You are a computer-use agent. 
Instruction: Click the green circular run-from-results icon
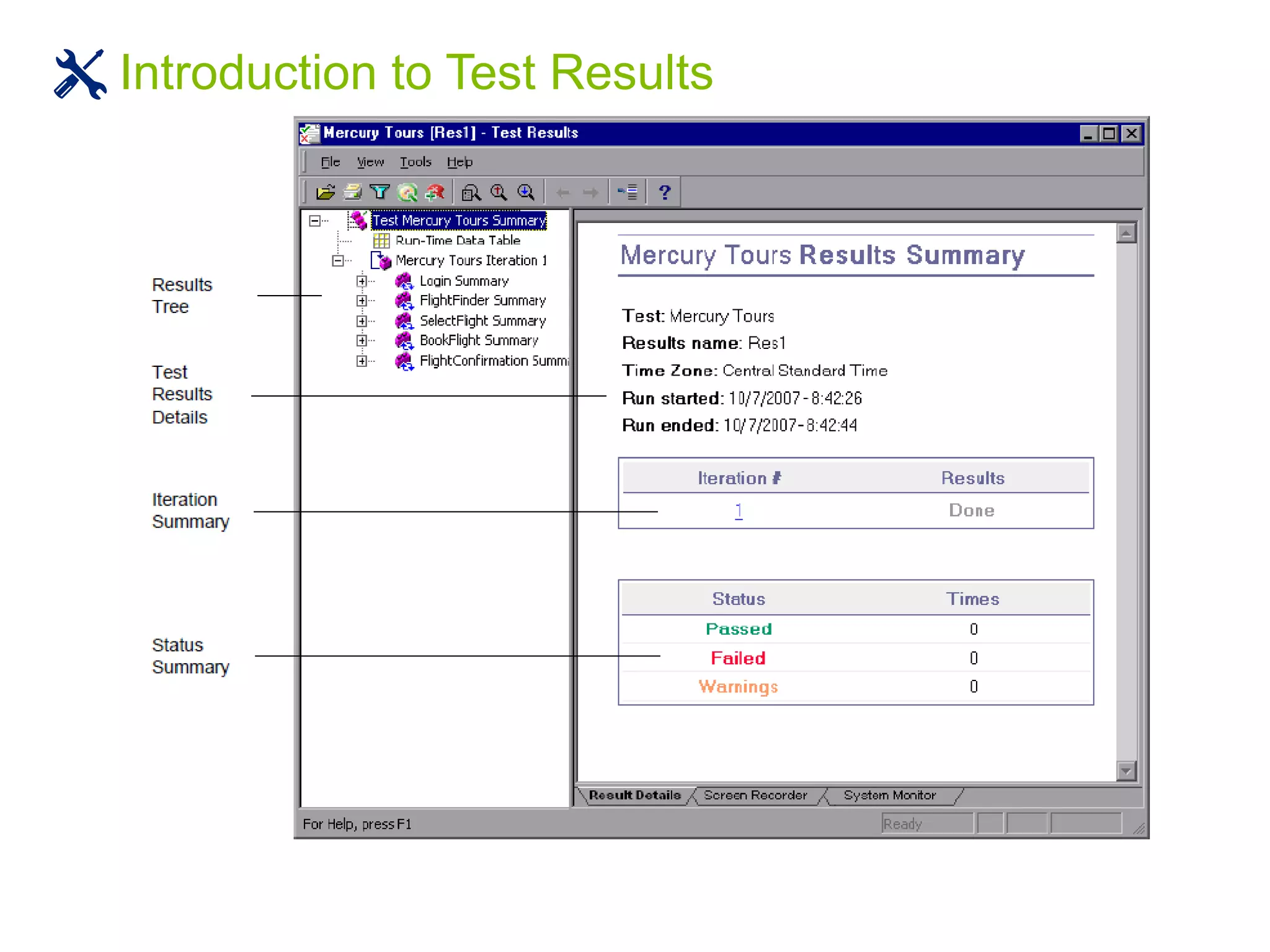[x=407, y=193]
